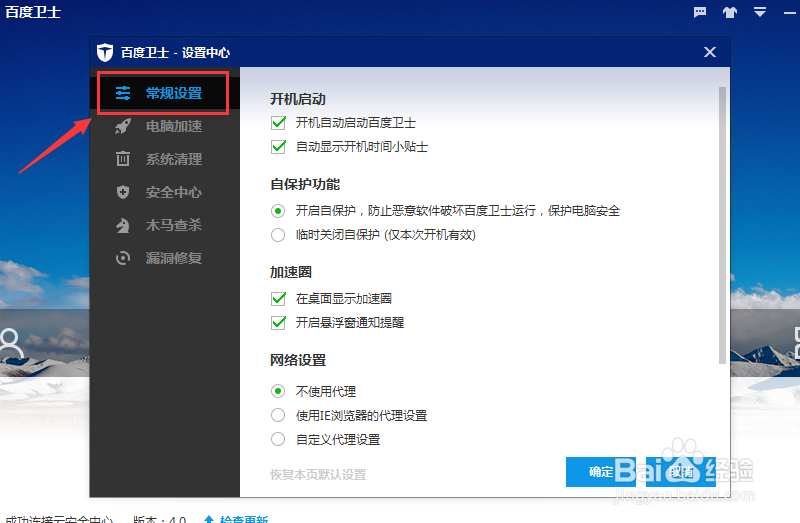Image resolution: width=800 pixels, height=523 pixels.
Task: Click the sliders icon beside 常规设置
Action: [x=123, y=93]
